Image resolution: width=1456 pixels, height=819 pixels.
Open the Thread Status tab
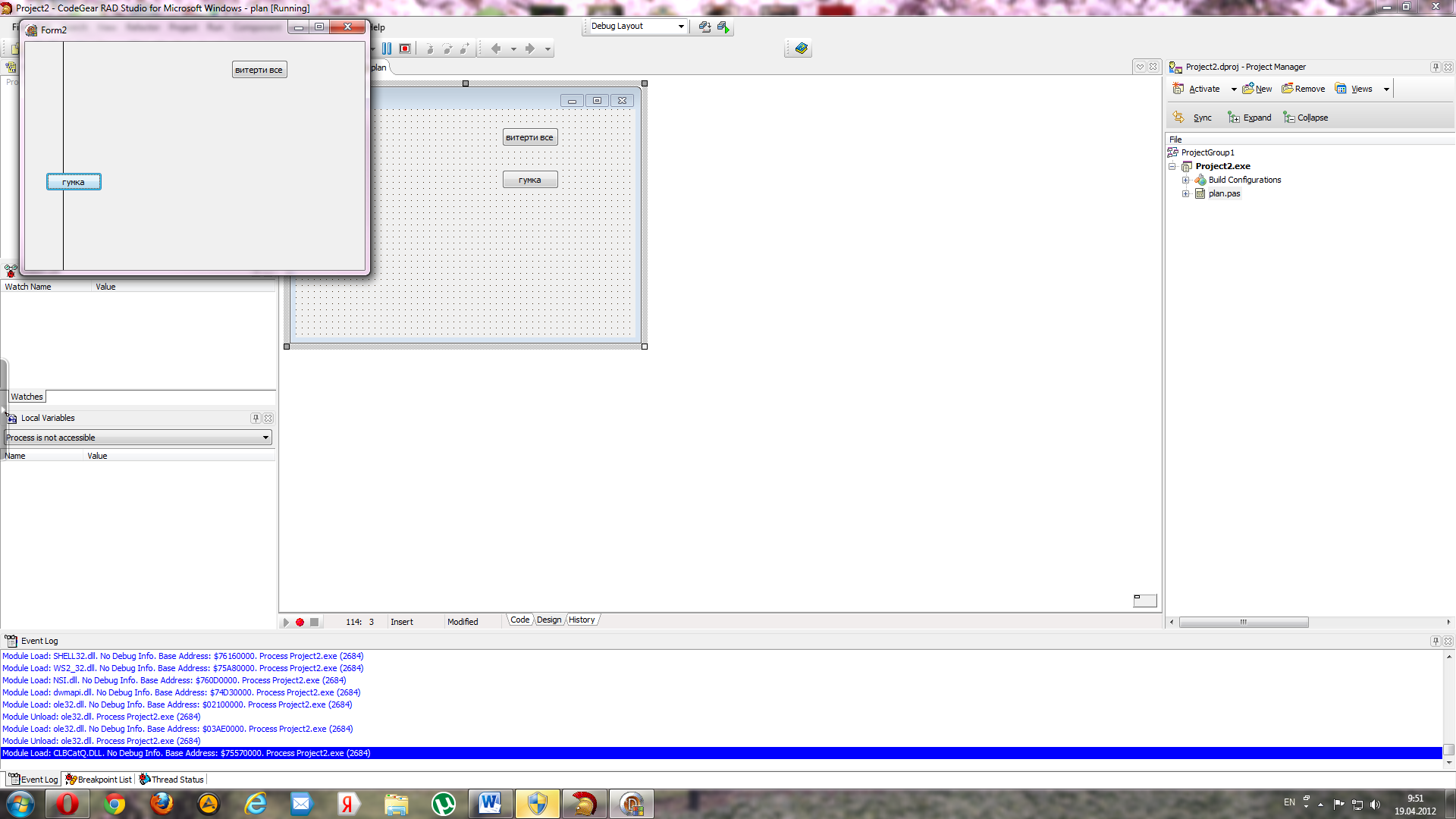pyautogui.click(x=171, y=780)
